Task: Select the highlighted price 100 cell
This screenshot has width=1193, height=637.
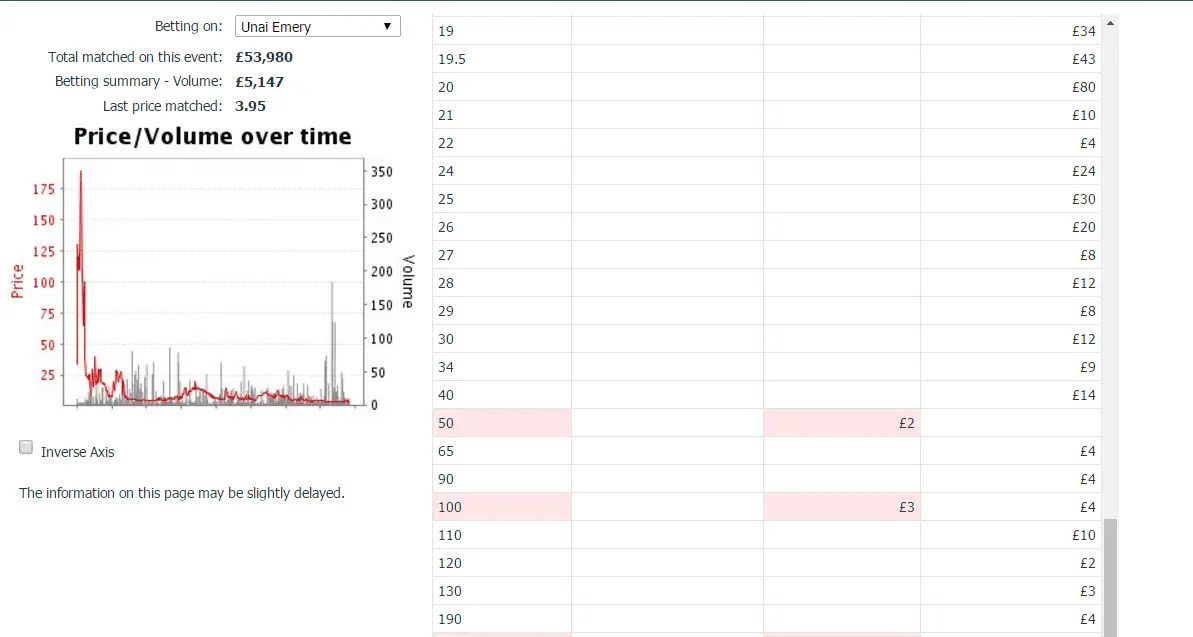Action: click(501, 507)
